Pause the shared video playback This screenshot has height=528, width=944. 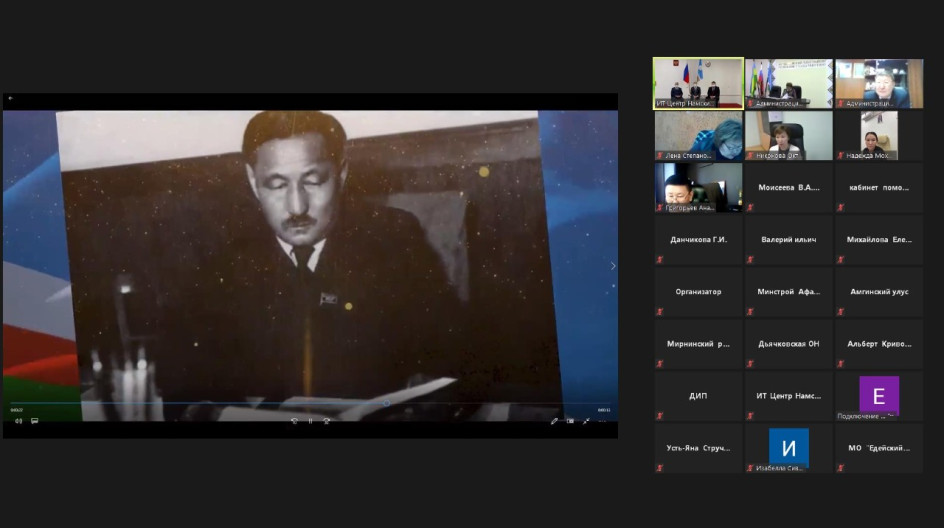click(310, 421)
